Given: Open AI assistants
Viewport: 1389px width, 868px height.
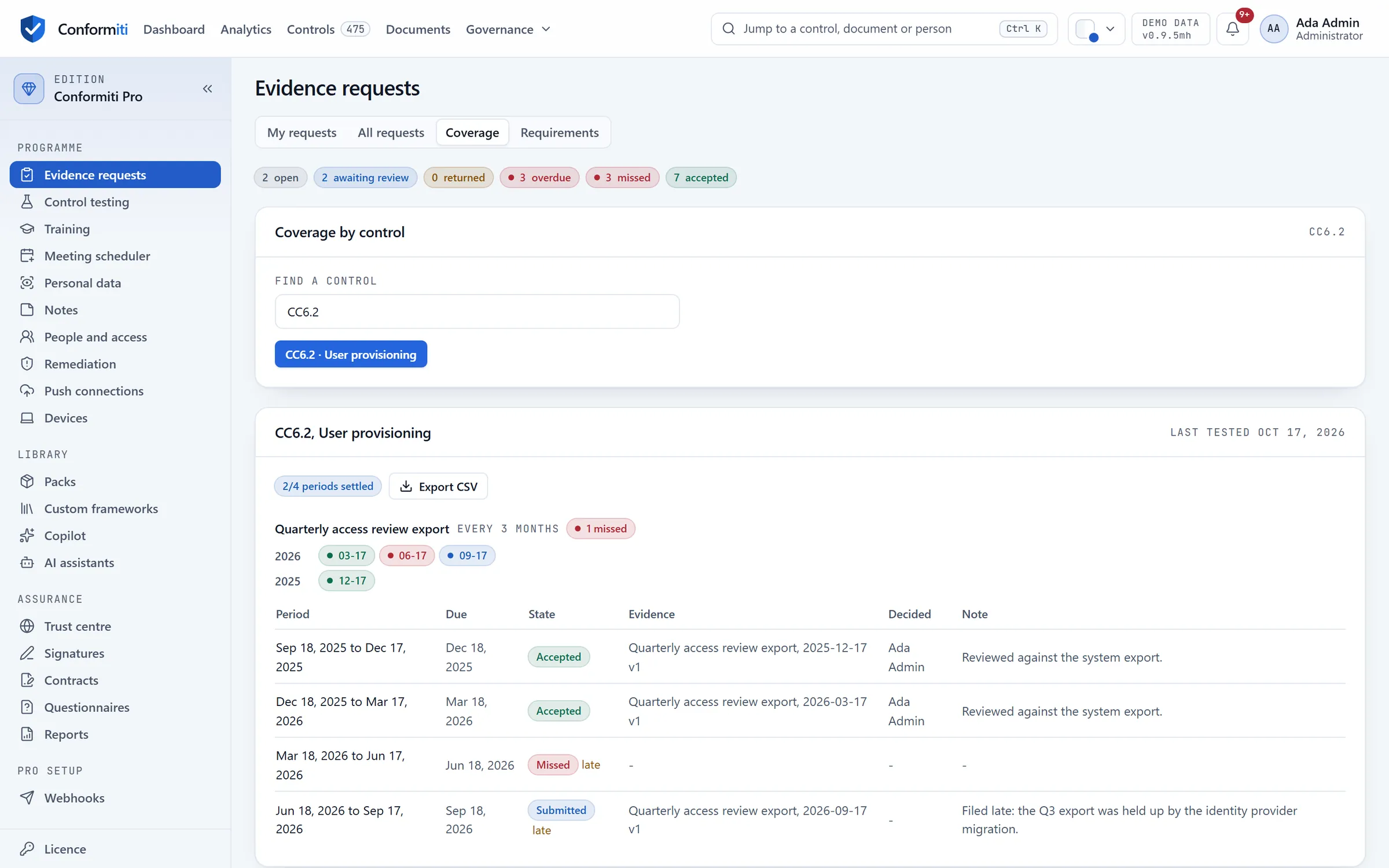Looking at the screenshot, I should (115, 562).
